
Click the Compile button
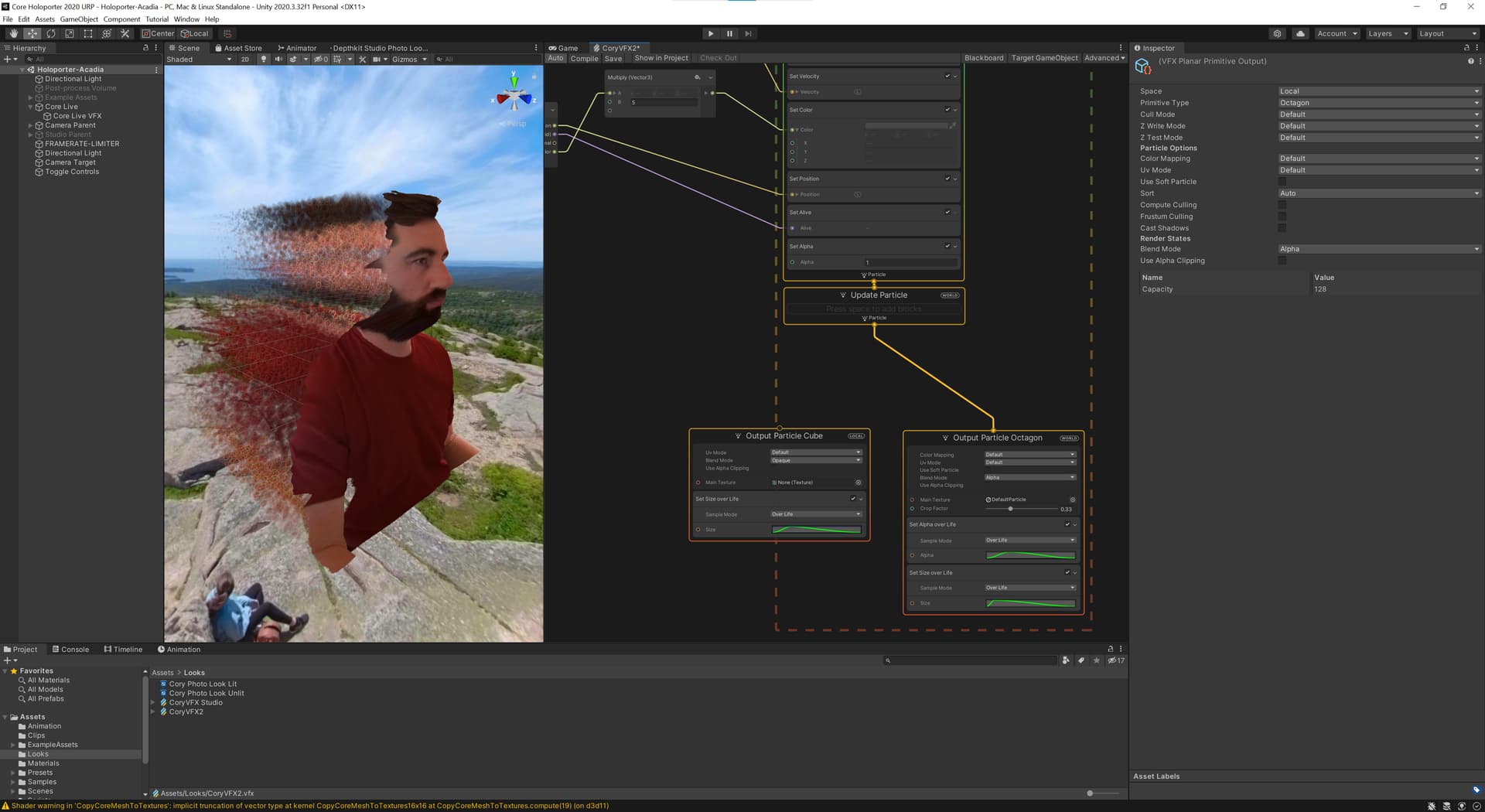click(584, 59)
